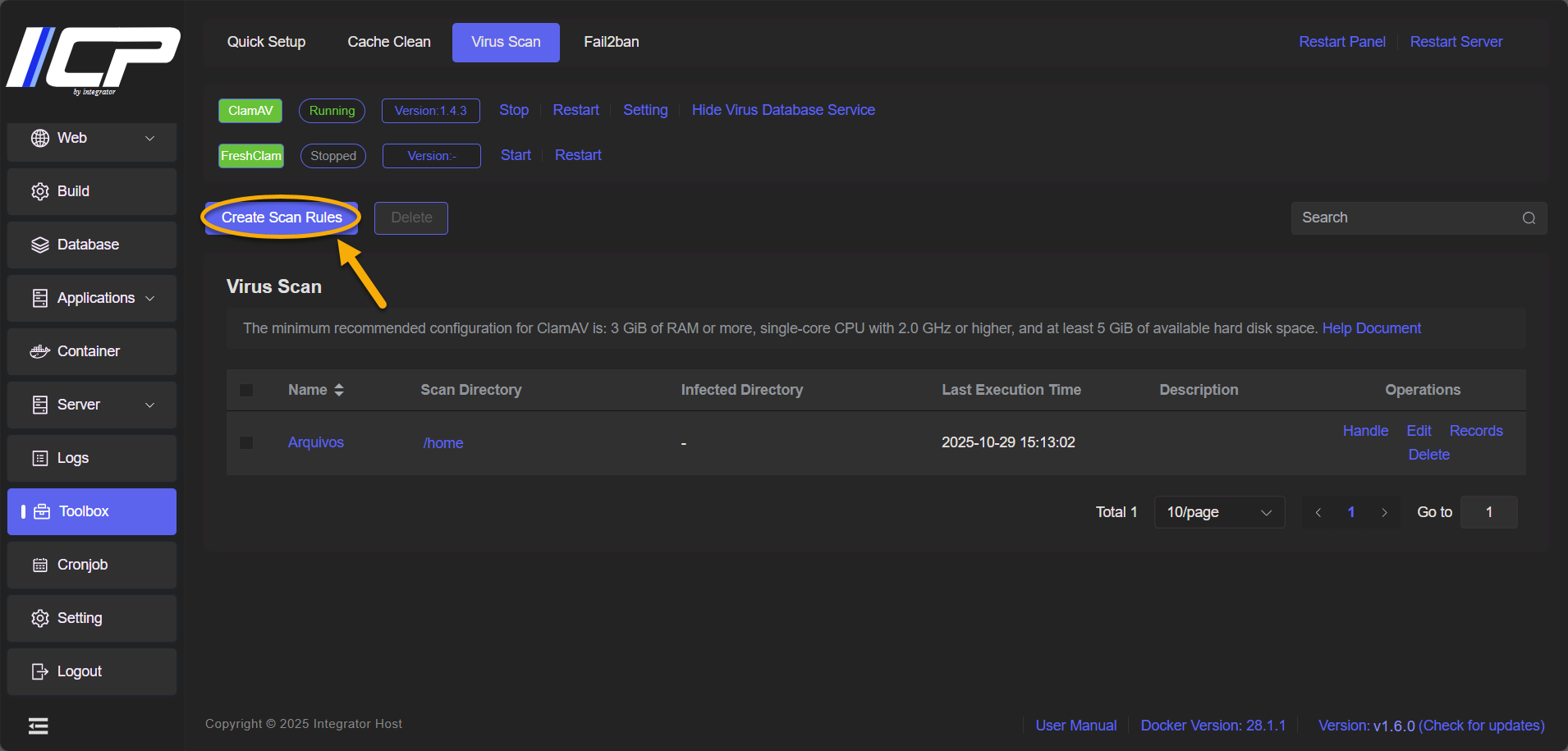Screen dimensions: 1568x751
Task: Click the Cronjob calendar icon
Action: tap(40, 565)
